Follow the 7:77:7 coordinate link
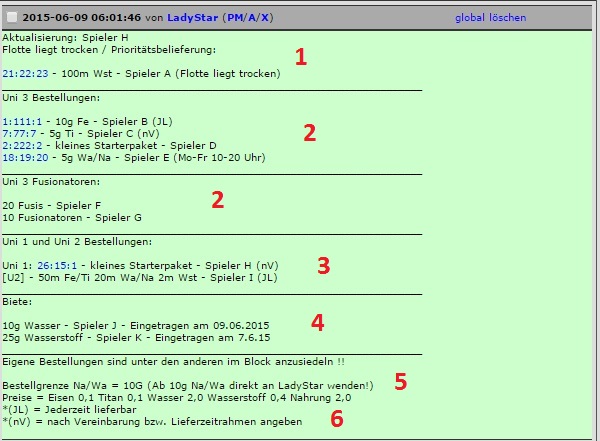The image size is (600, 441). pyautogui.click(x=18, y=133)
